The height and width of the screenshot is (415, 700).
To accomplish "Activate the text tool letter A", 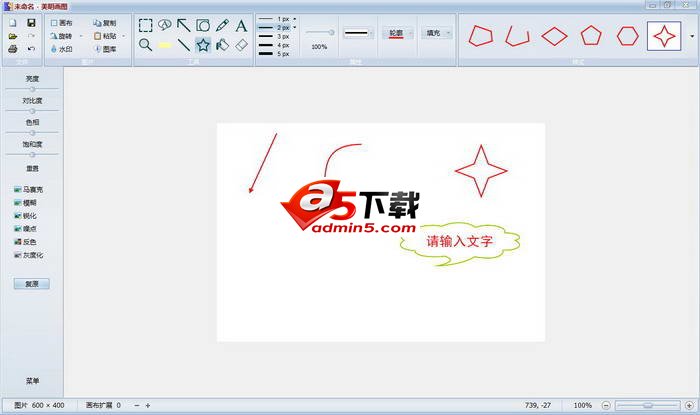I will (x=241, y=25).
